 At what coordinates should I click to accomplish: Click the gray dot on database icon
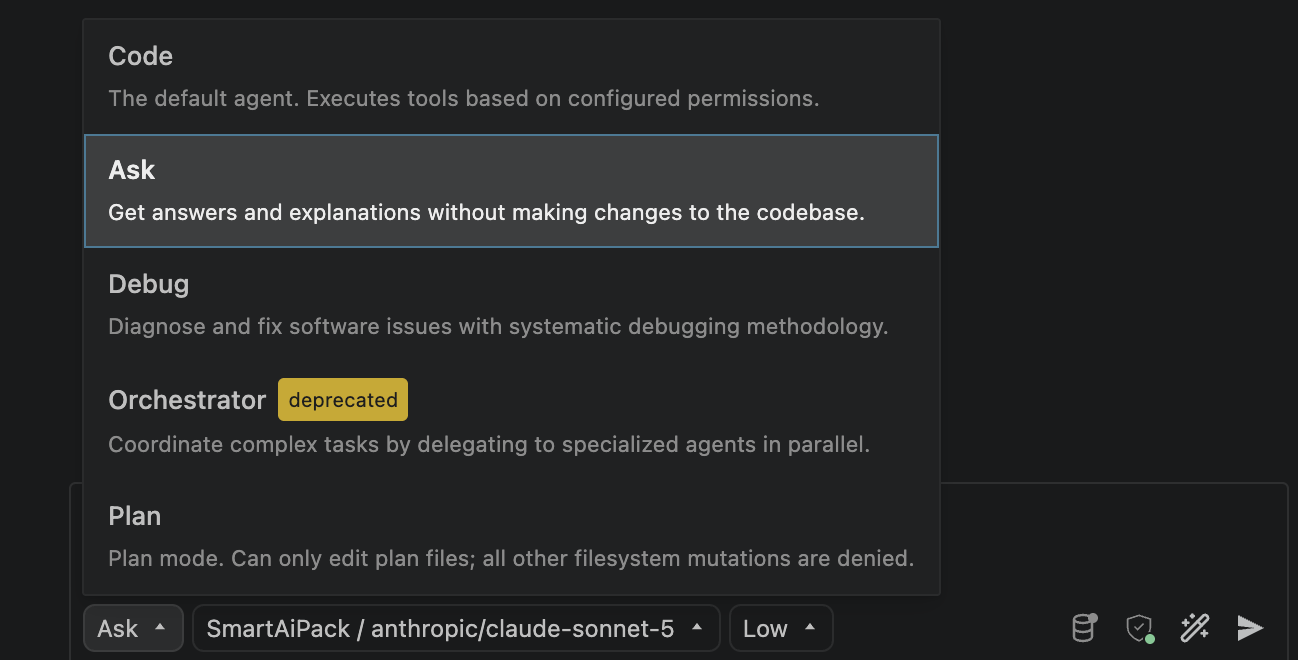coord(1094,618)
